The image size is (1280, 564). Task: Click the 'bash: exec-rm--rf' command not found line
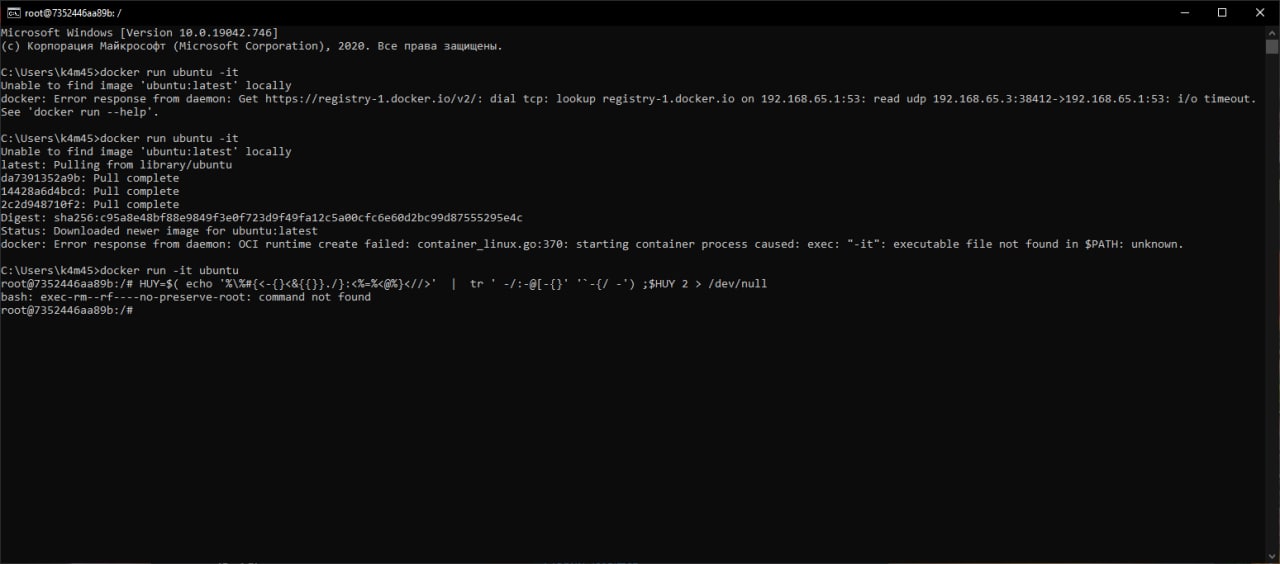click(185, 297)
